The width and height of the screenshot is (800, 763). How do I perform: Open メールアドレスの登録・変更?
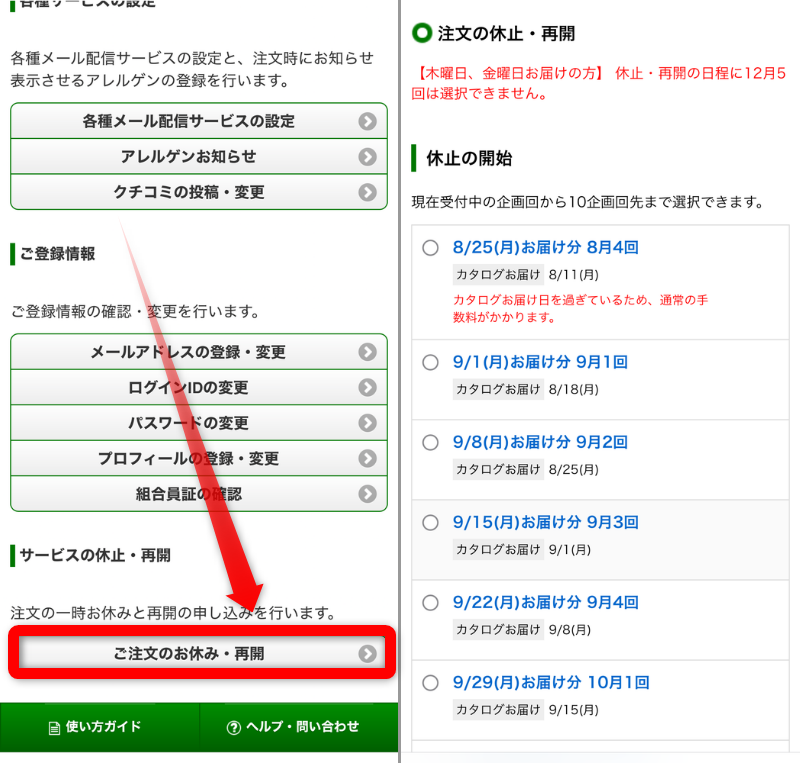pos(198,352)
